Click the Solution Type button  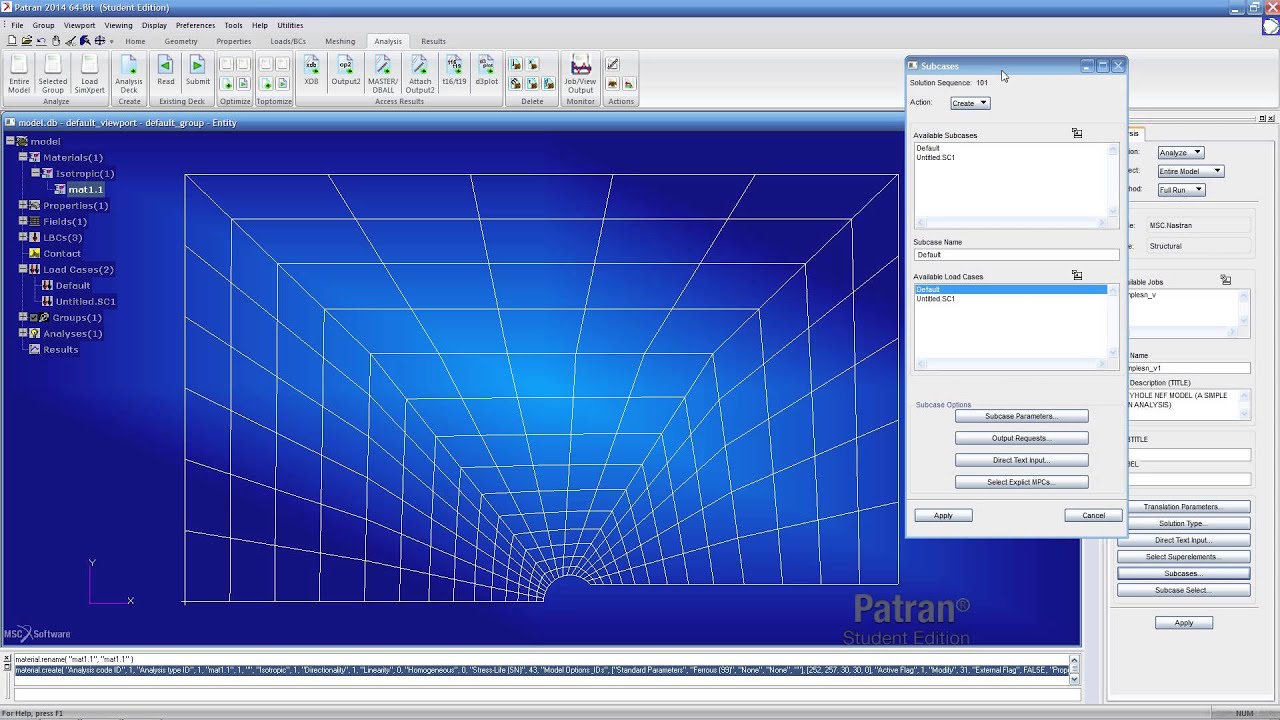[x=1184, y=523]
